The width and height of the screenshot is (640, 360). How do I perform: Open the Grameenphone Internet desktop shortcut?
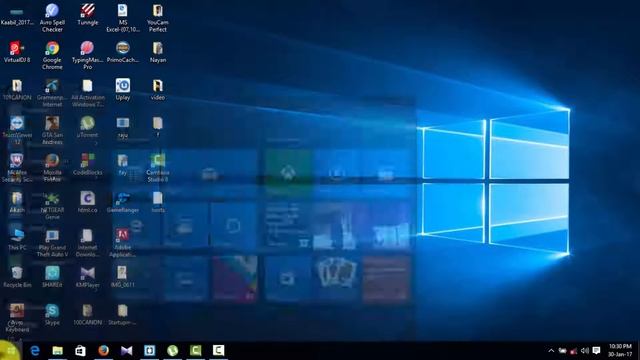coord(52,93)
